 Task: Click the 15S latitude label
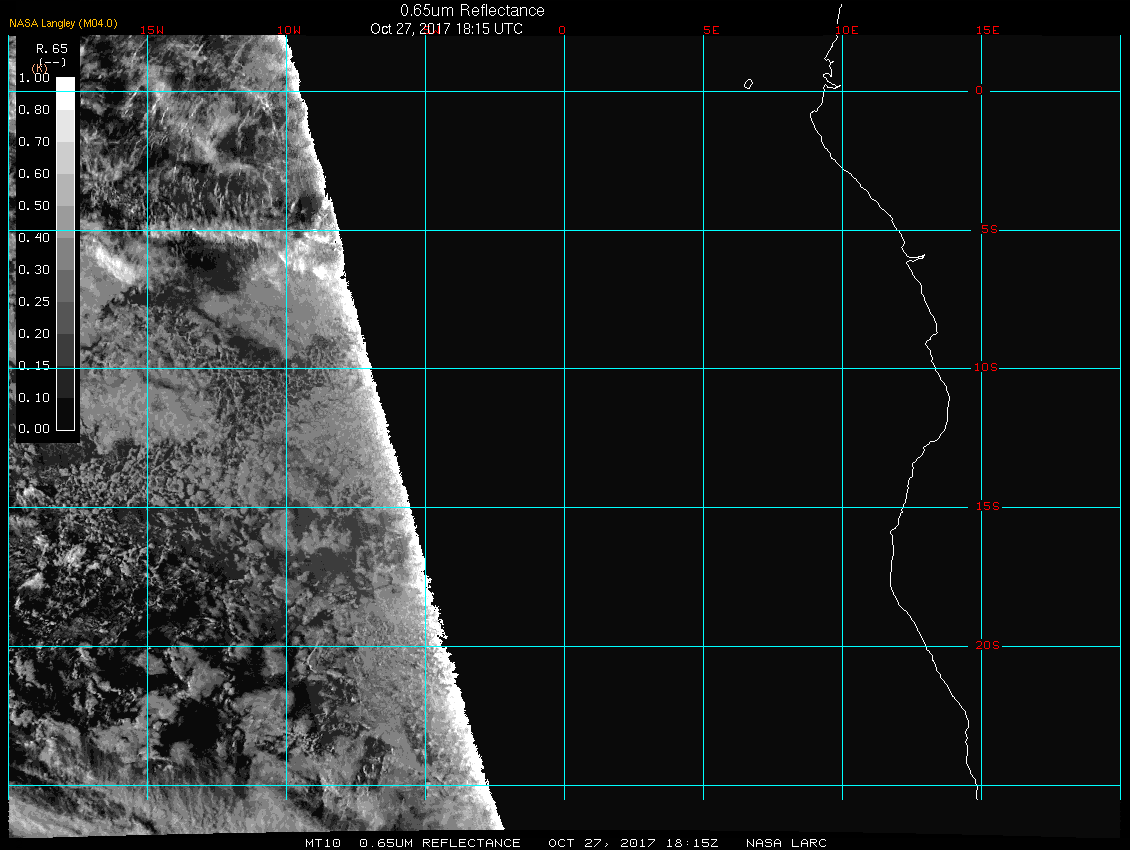987,506
